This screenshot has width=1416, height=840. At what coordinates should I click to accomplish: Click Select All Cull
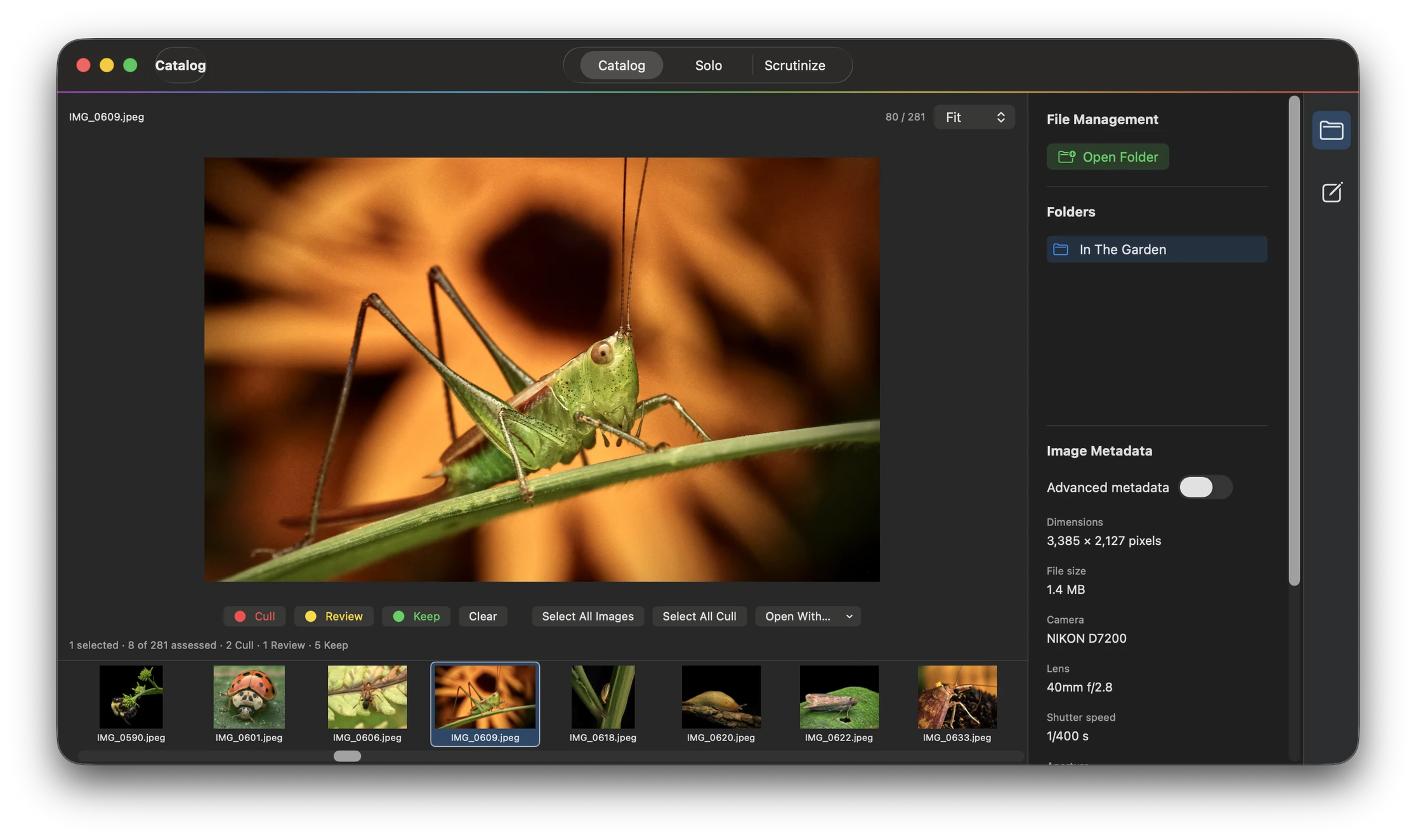tap(699, 616)
